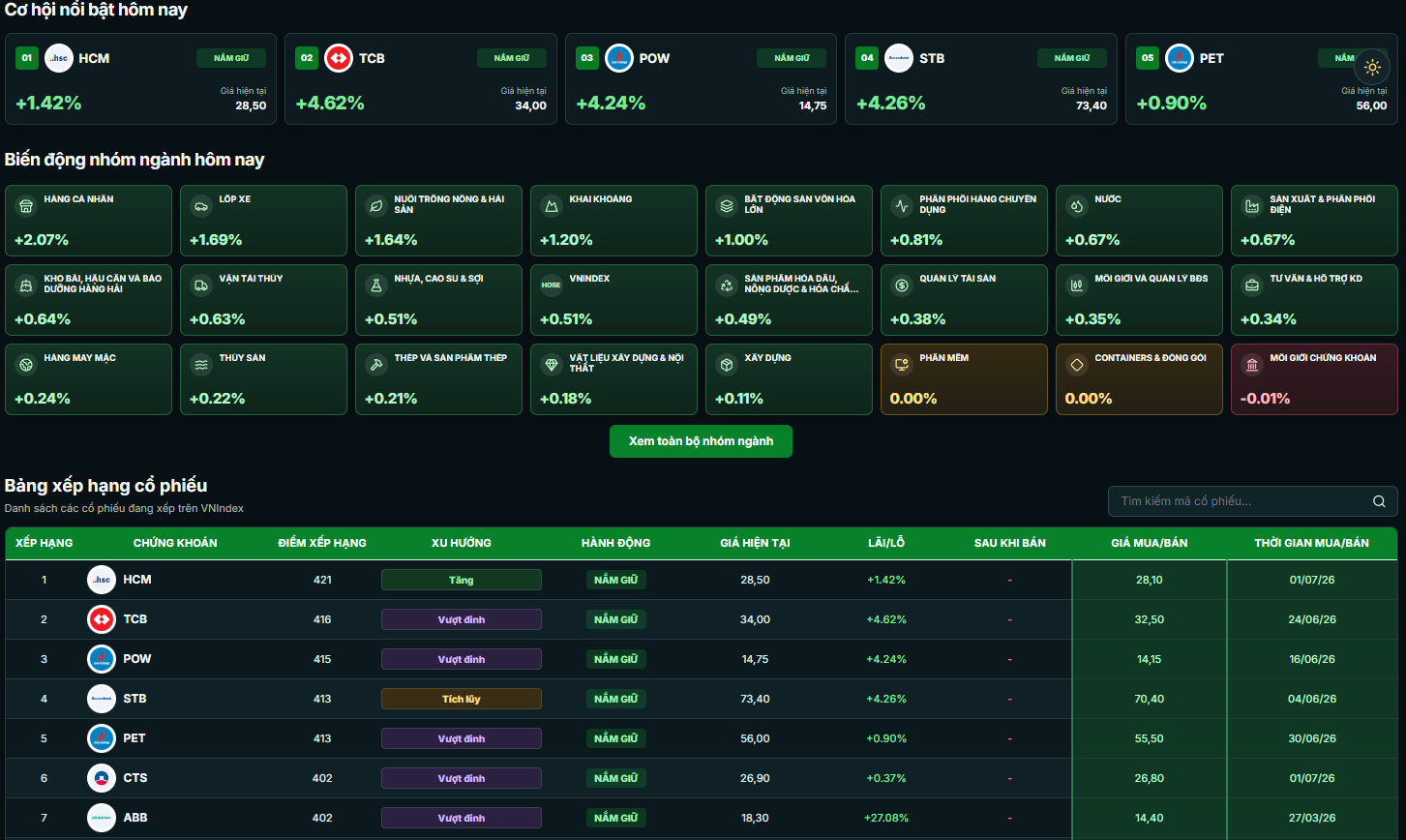Click the Tư vấn & hỗ trợ KD briefcase icon

(1252, 285)
